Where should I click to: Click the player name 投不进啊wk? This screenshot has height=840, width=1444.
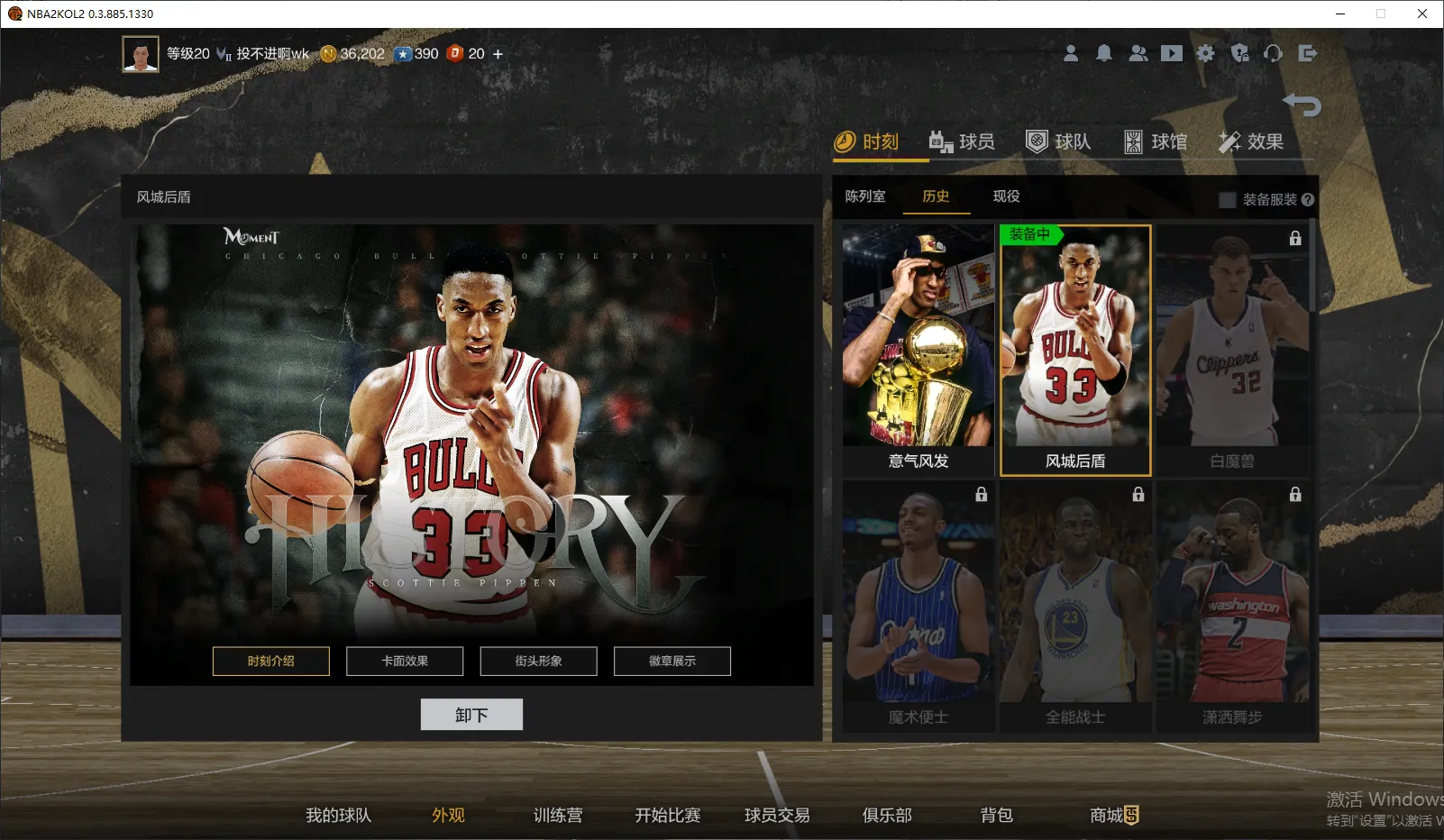(x=273, y=54)
